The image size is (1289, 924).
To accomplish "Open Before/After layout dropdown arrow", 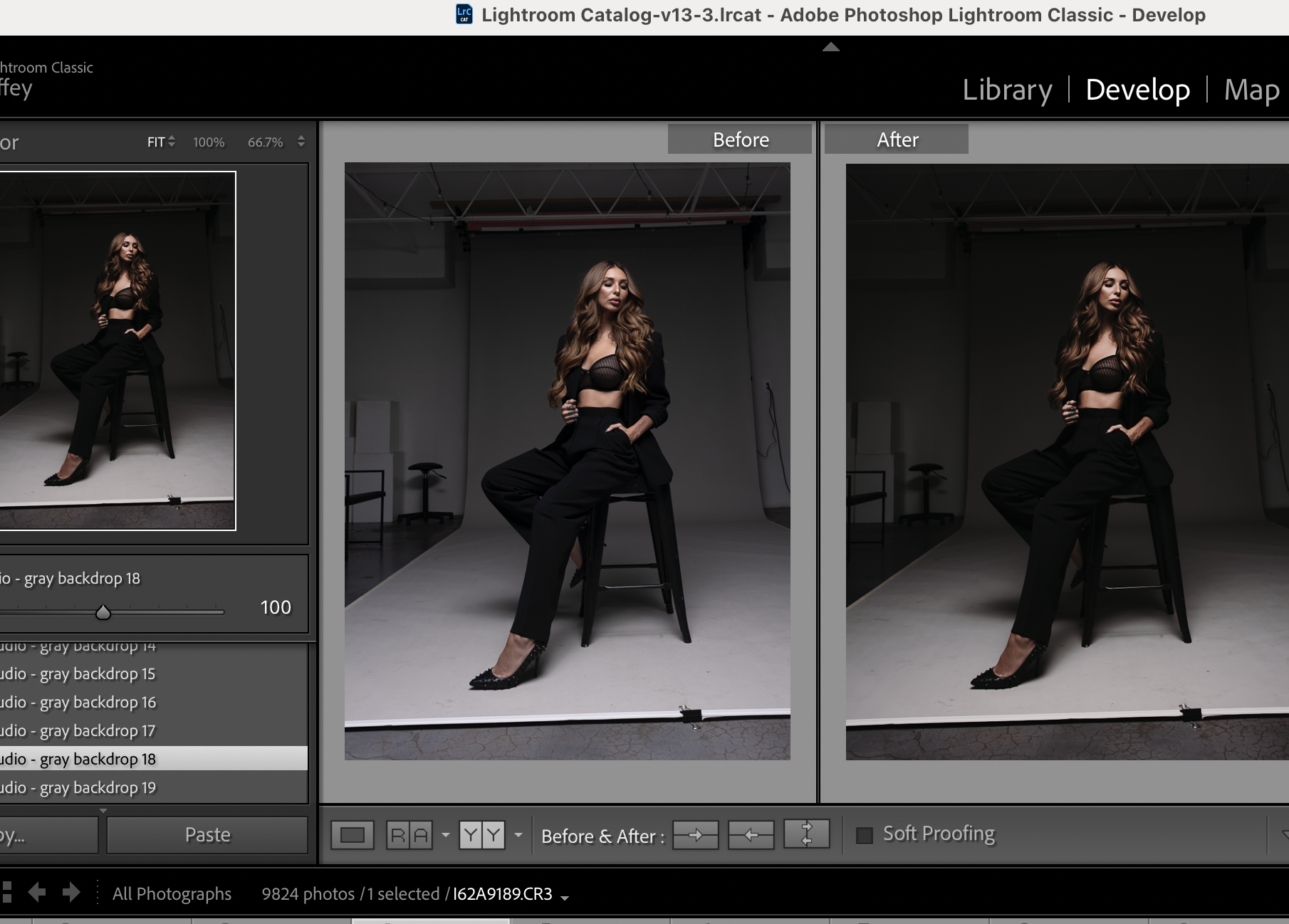I will click(518, 835).
